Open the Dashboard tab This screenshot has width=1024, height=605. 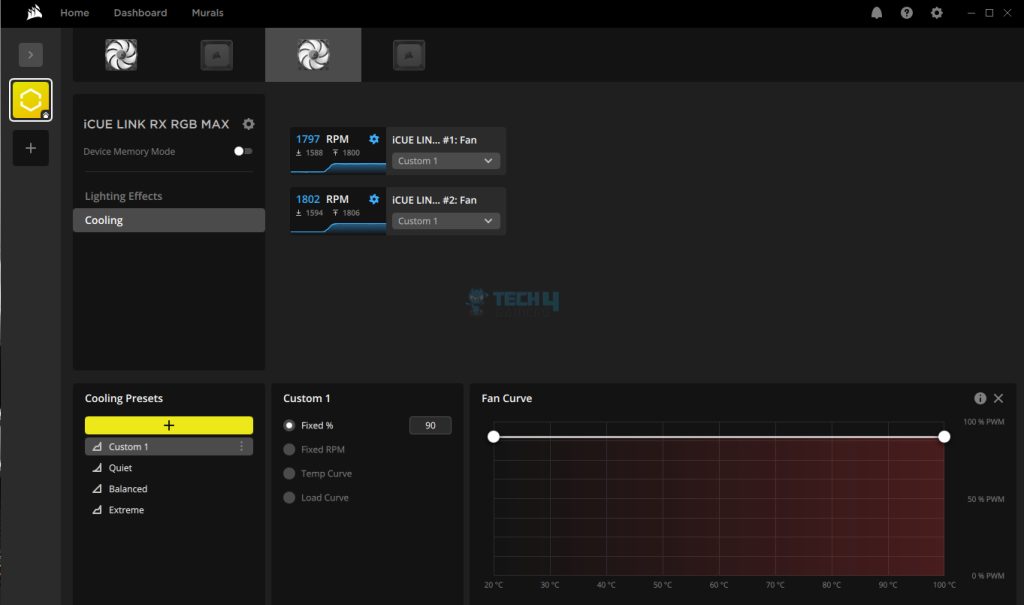coord(140,13)
